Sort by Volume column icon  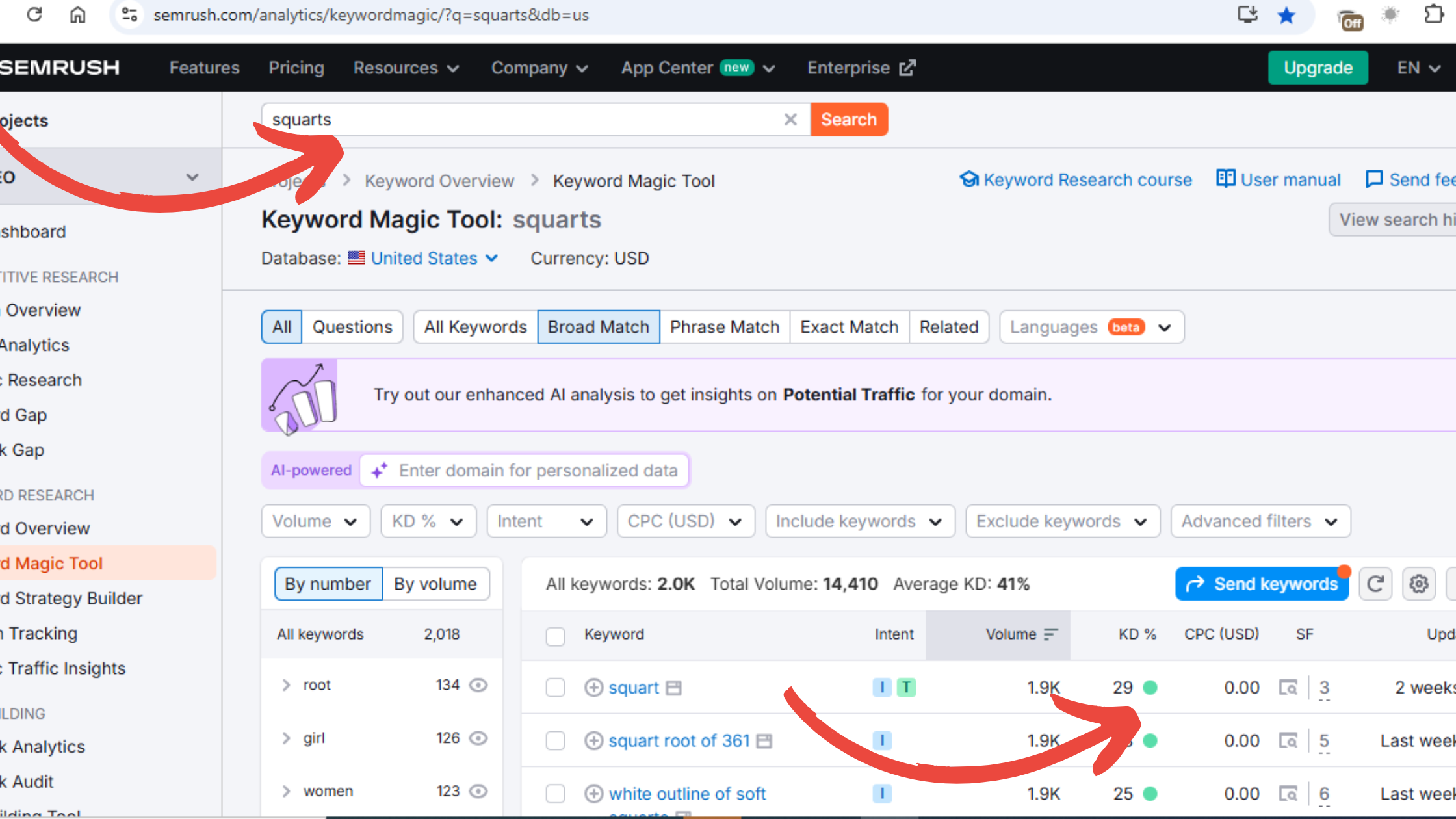coord(1050,634)
